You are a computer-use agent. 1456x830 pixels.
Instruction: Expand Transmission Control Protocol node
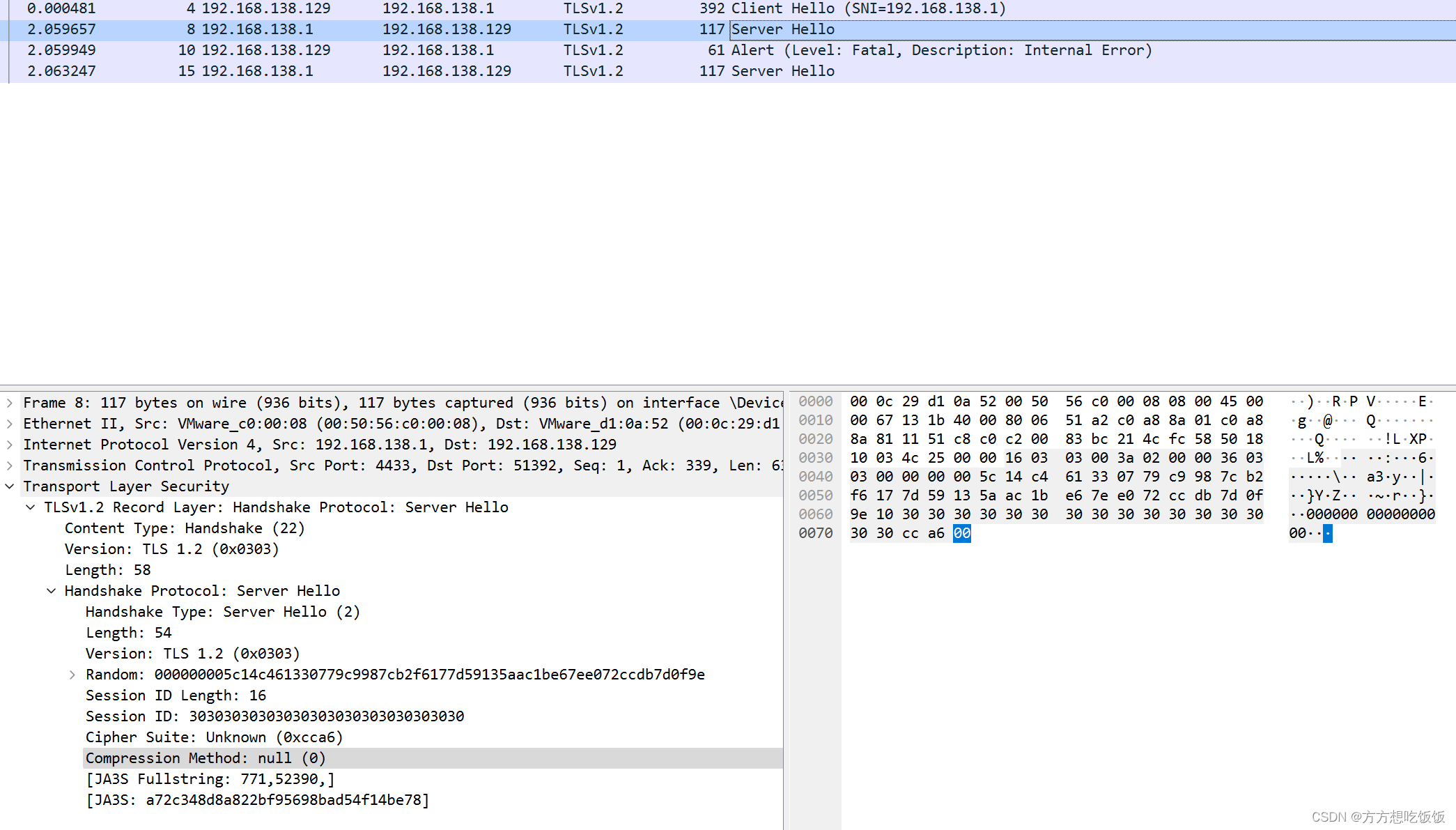click(10, 466)
